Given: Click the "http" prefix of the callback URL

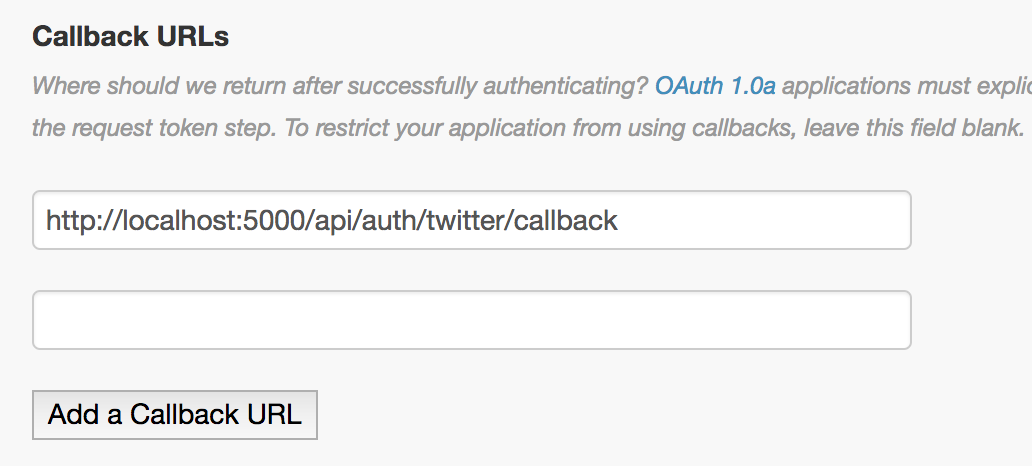Looking at the screenshot, I should (68, 220).
